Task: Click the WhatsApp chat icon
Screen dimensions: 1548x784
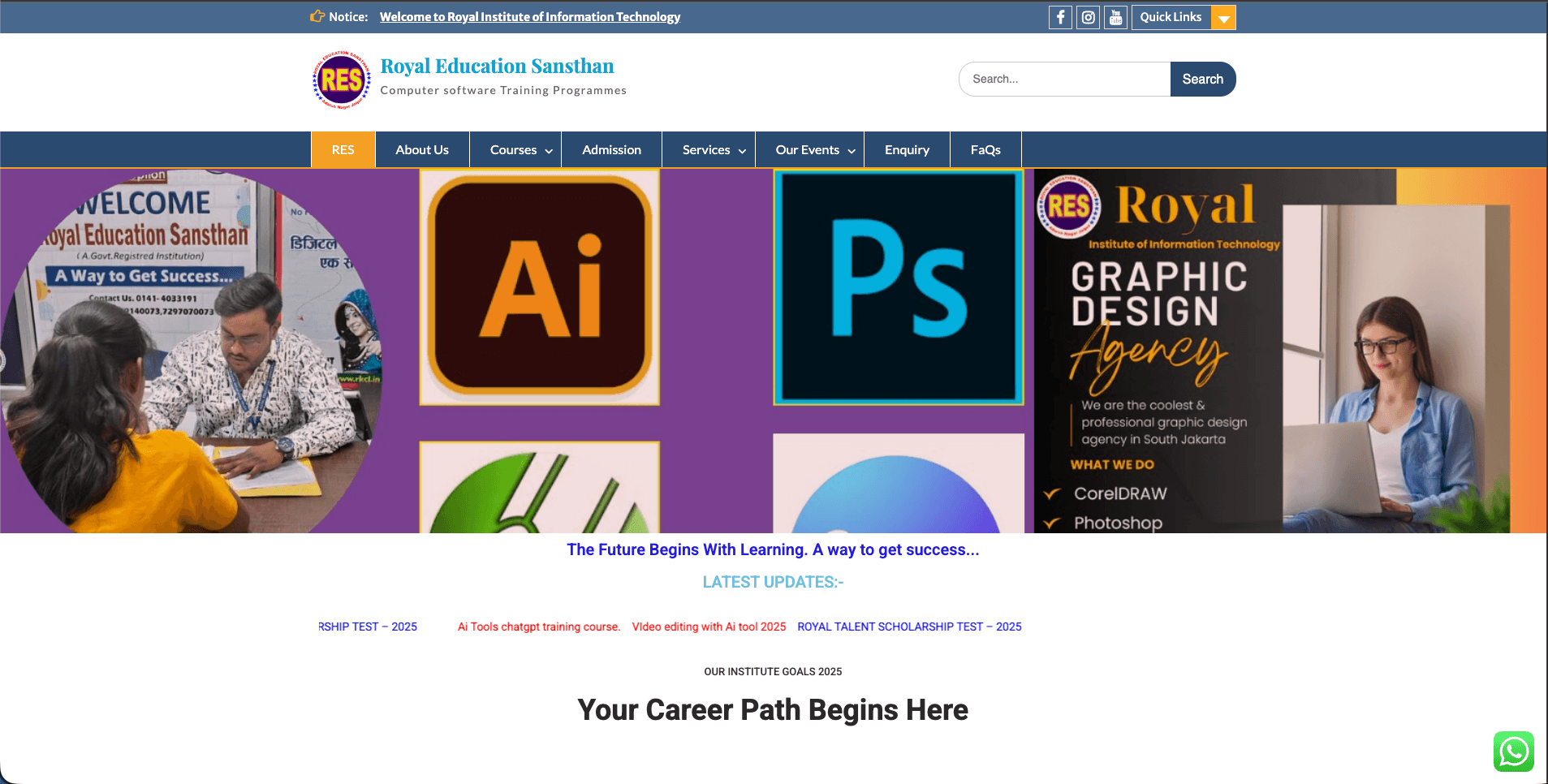Action: tap(1513, 752)
